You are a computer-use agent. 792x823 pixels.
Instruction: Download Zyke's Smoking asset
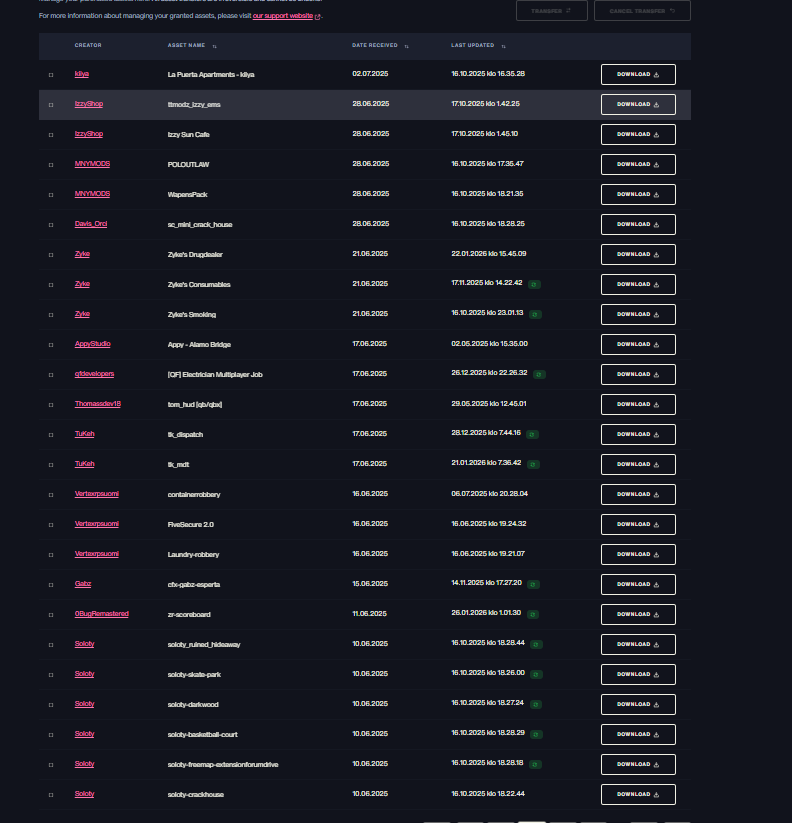pos(638,314)
